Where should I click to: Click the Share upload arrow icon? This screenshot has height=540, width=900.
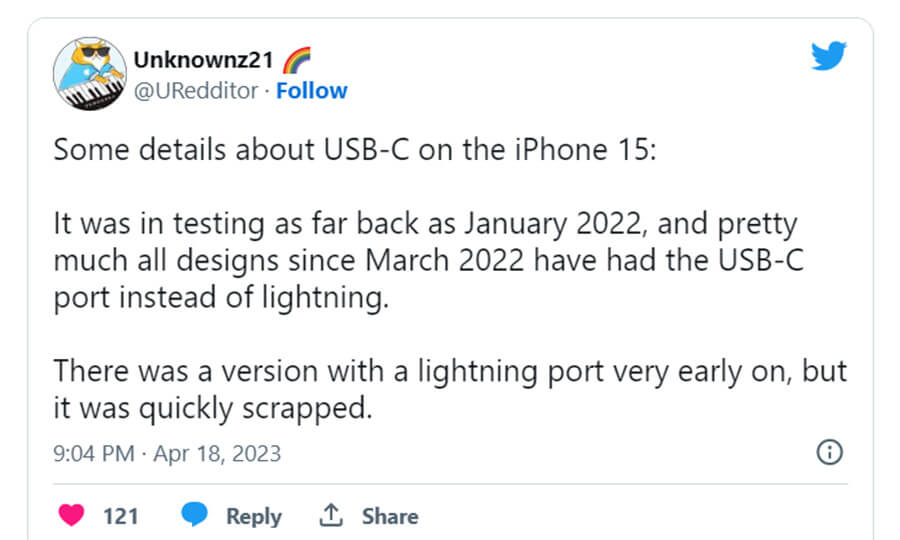[331, 516]
